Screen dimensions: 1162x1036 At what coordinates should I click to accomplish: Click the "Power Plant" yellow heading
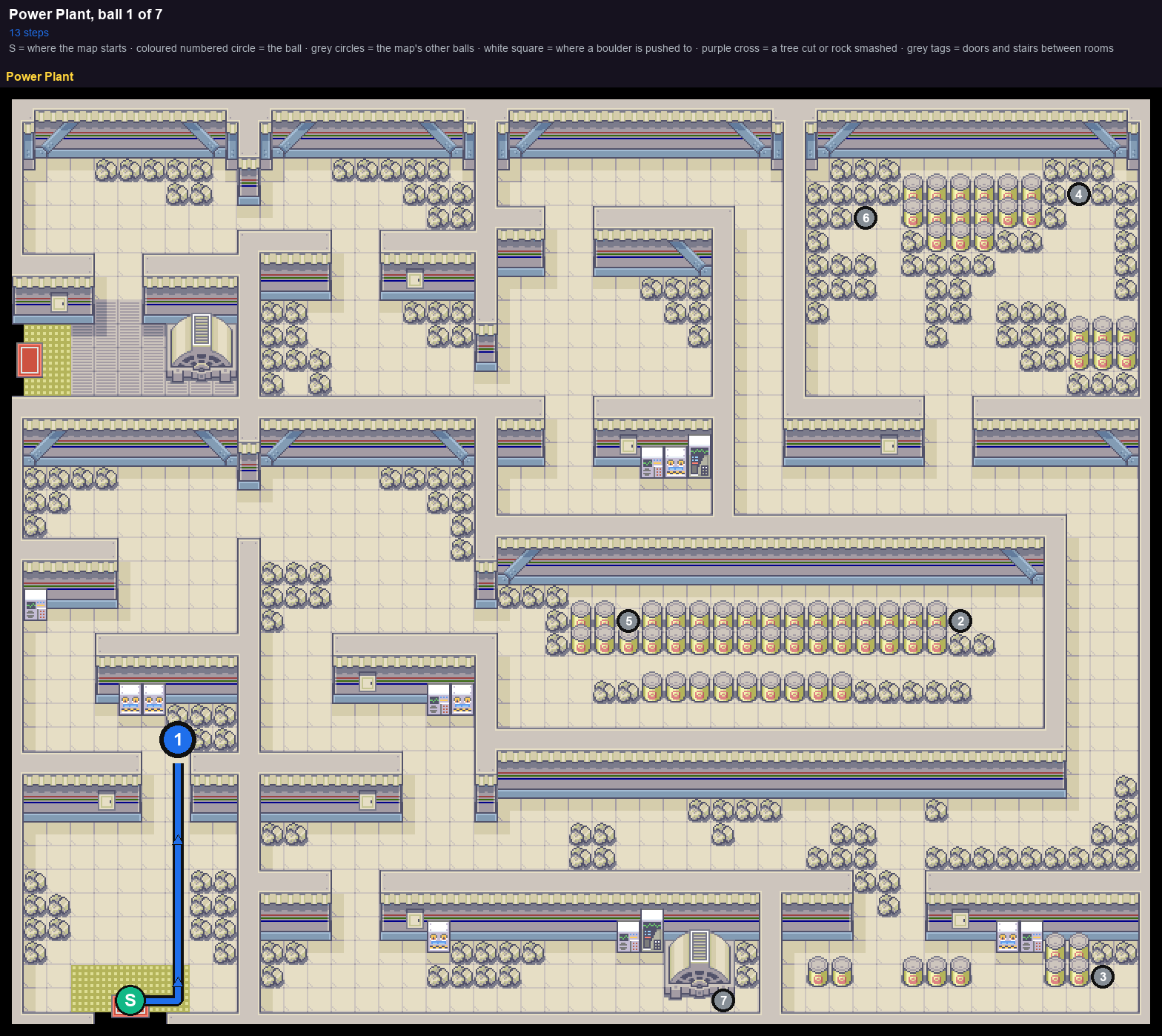coord(40,76)
